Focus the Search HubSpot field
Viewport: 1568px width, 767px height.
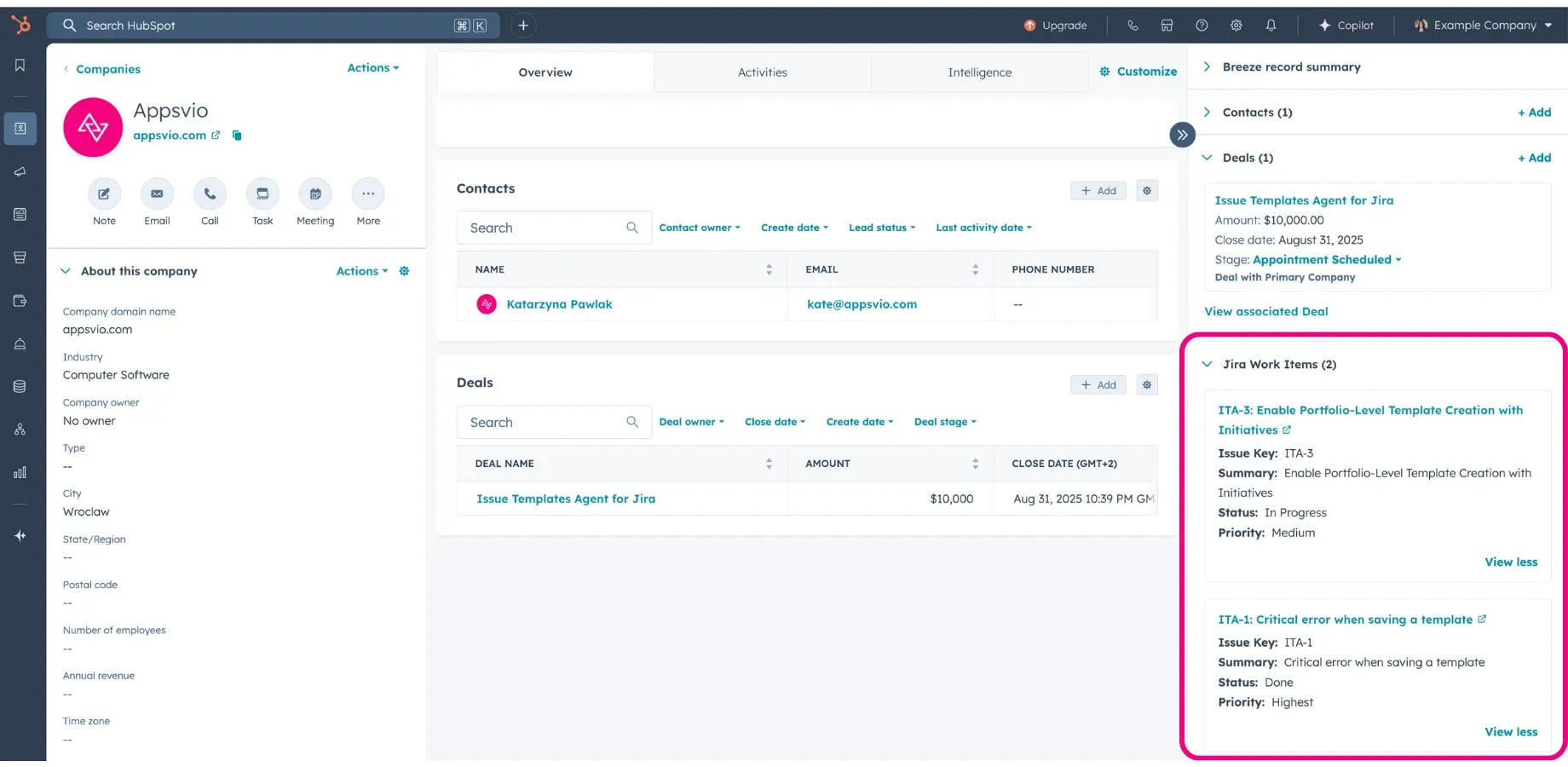273,26
